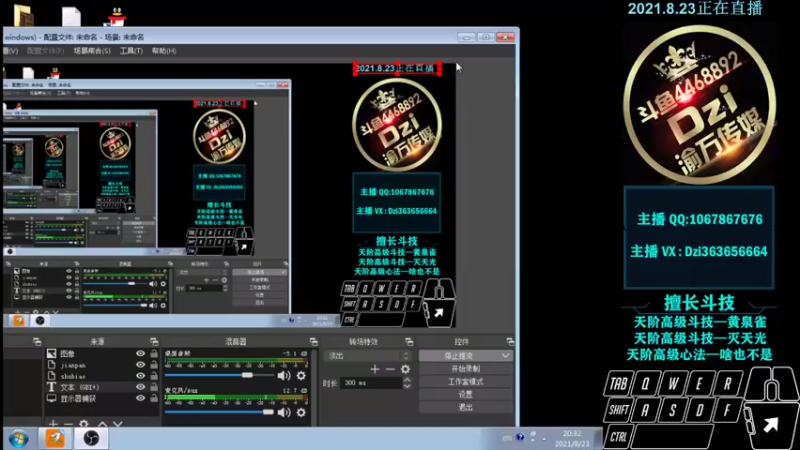
Task: Click the jianpan source file icon
Action: pyautogui.click(x=52, y=365)
